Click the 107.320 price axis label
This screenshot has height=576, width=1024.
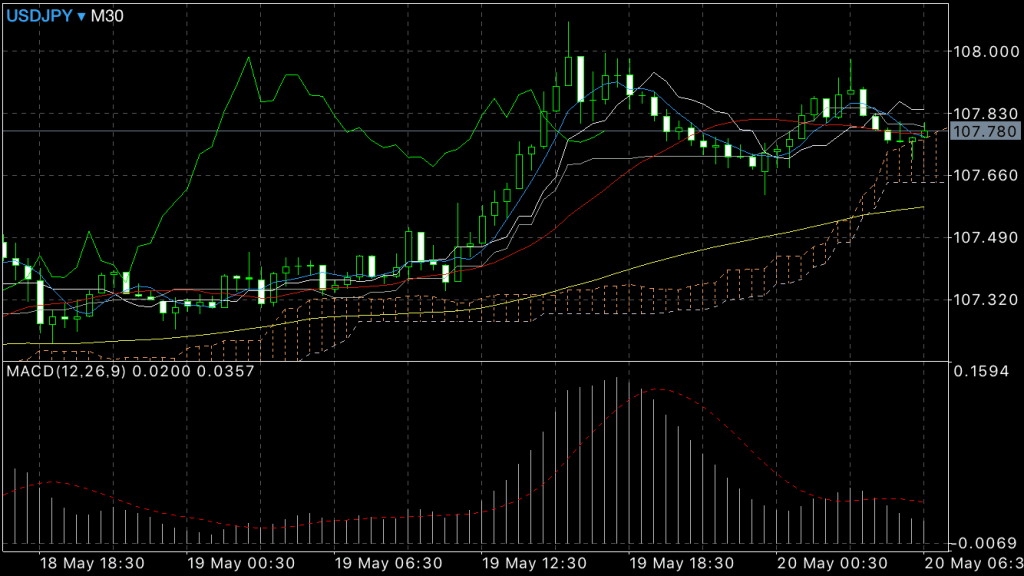coord(986,300)
